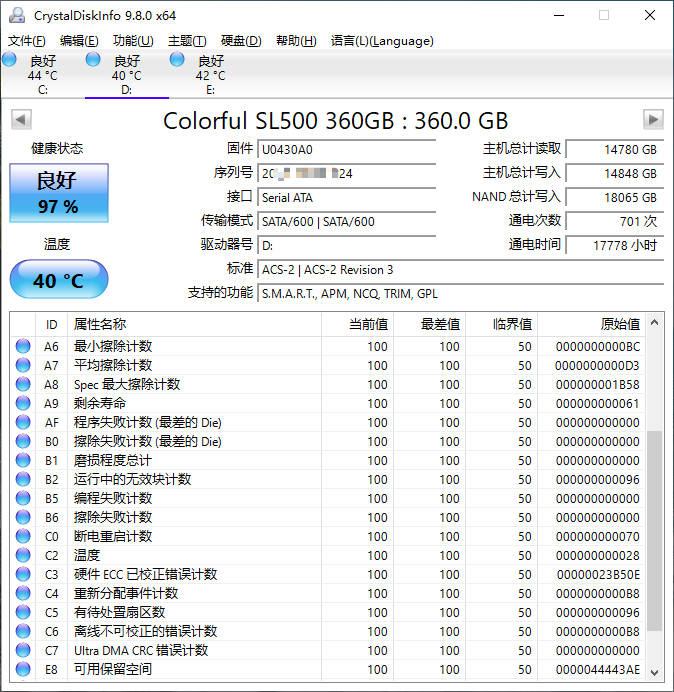Viewport: 674px width, 692px height.
Task: Click the status icon for row A9 剩余寿命
Action: coord(23,403)
